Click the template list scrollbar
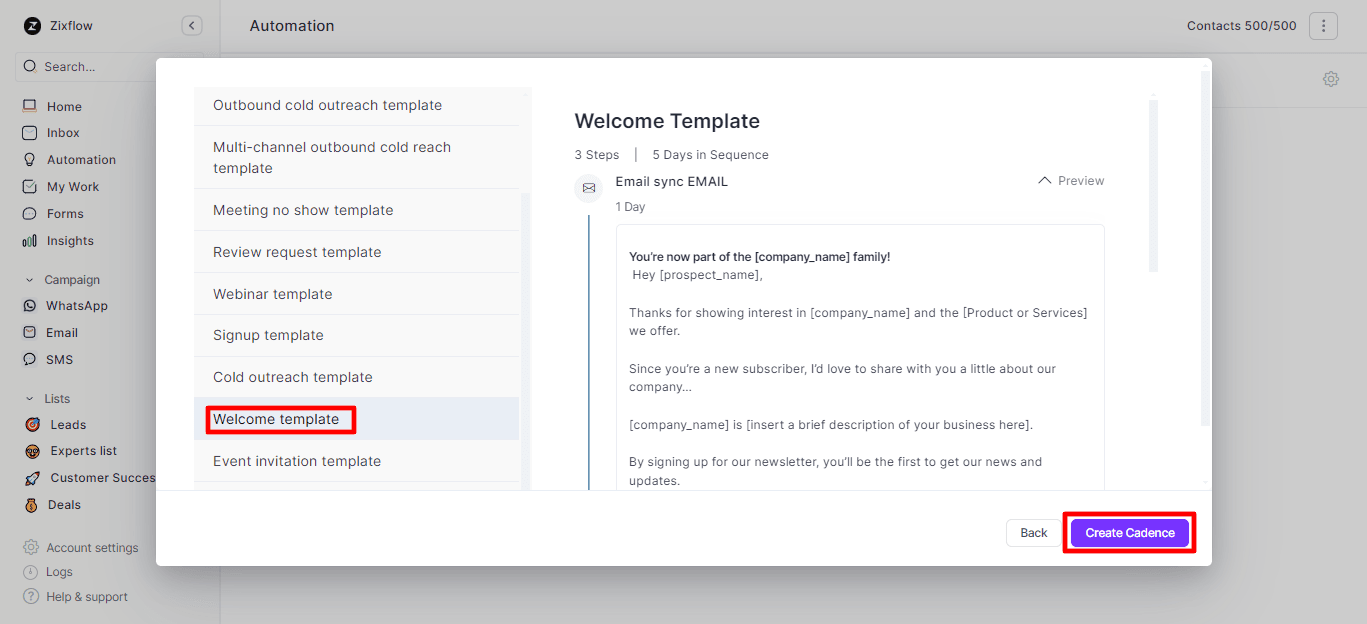This screenshot has width=1367, height=624. (526, 340)
